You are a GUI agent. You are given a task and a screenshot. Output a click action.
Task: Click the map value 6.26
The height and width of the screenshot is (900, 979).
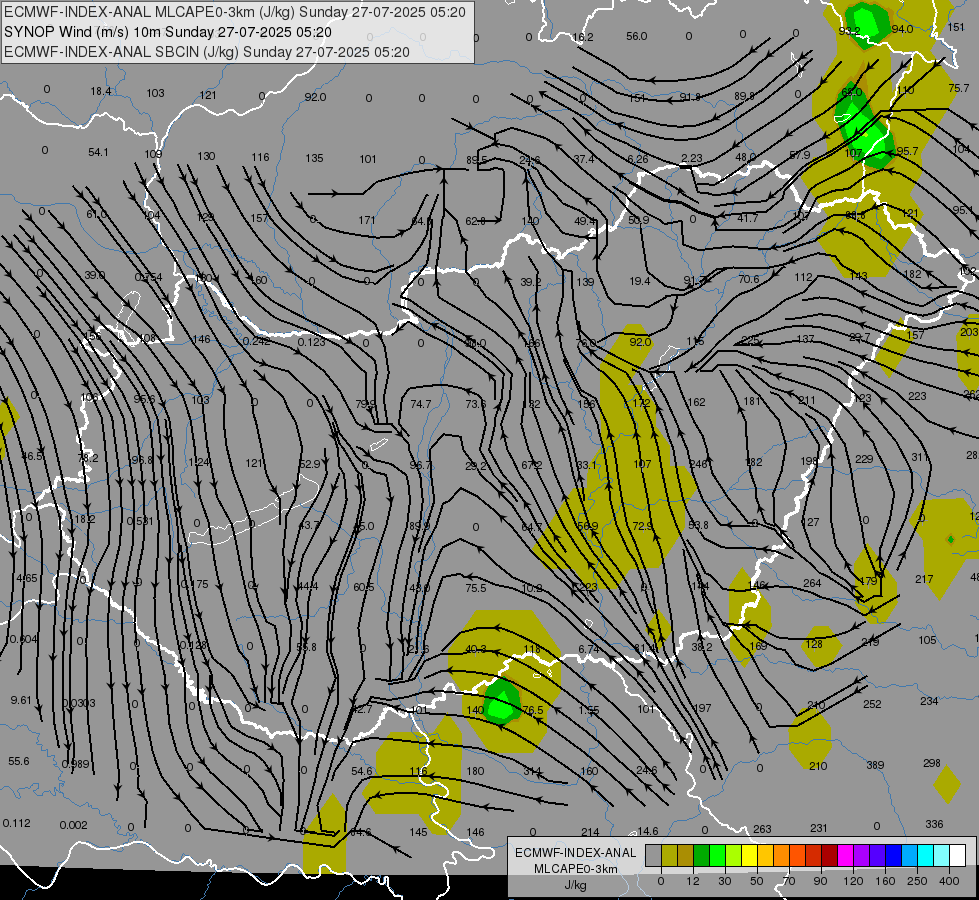(x=638, y=159)
